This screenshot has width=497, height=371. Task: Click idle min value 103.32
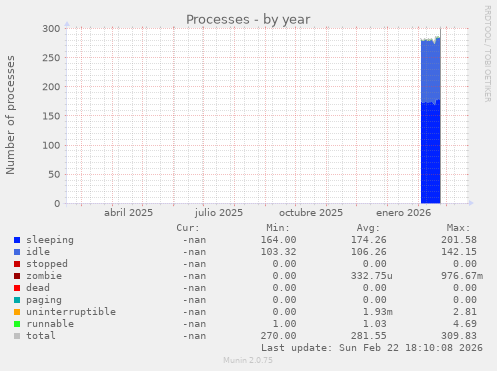coord(278,252)
